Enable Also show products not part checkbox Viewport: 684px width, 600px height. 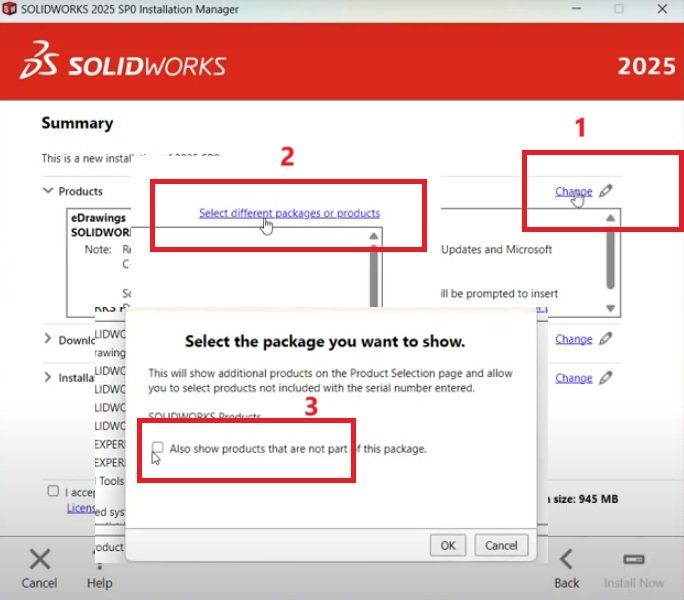(x=157, y=447)
